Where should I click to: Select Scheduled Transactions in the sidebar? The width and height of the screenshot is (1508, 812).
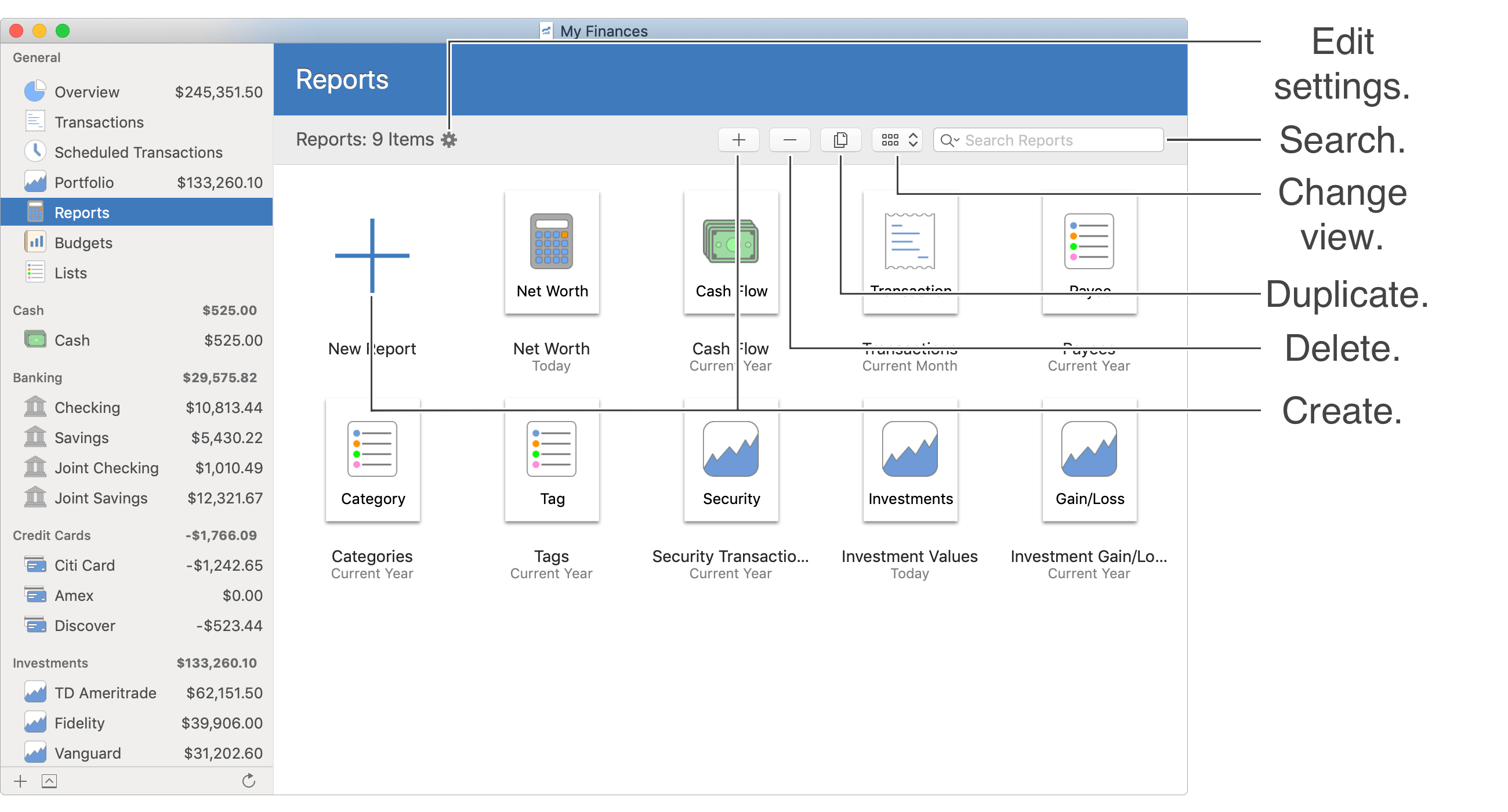(x=138, y=152)
